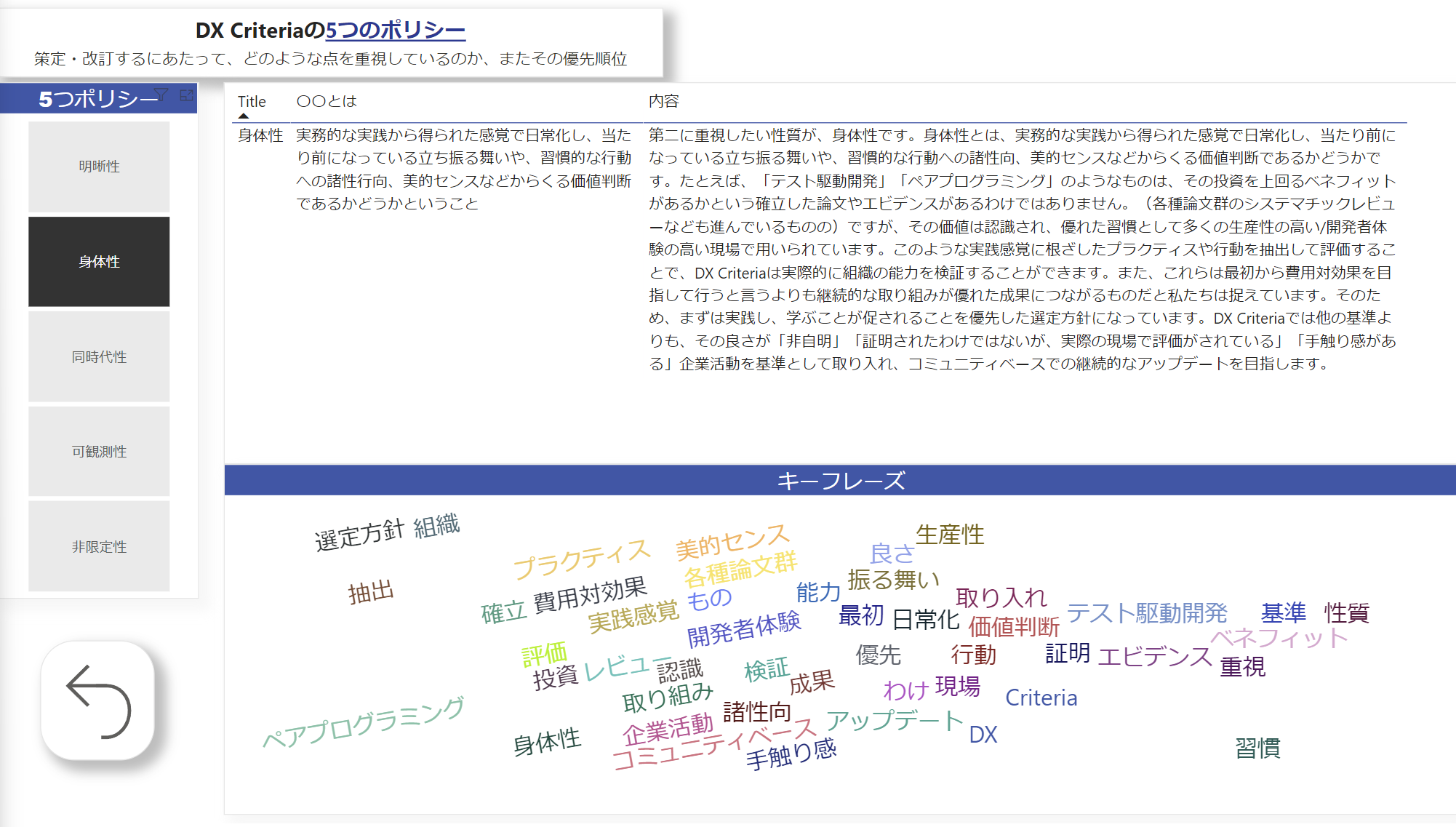Select the word 検証 in the cloud

tap(767, 669)
